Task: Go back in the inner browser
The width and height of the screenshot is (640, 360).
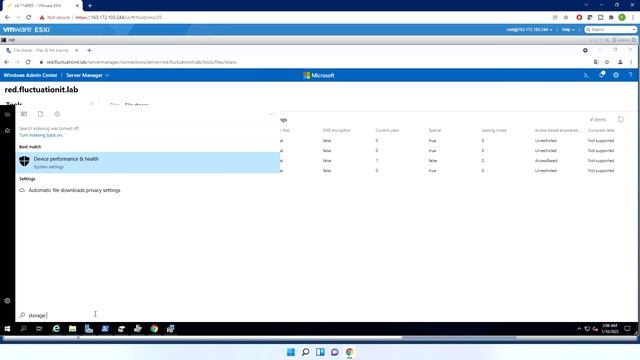Action: [x=7, y=62]
